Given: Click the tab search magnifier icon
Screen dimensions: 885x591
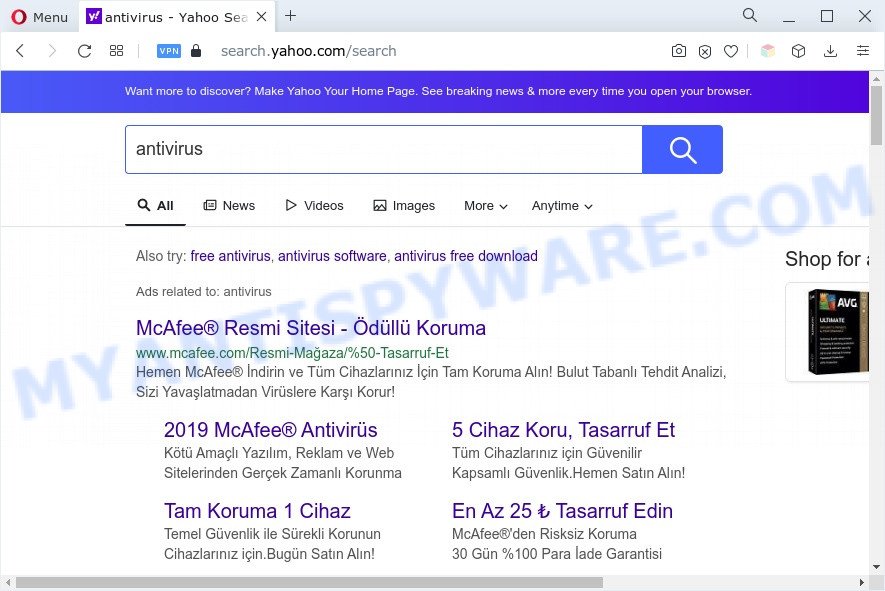Looking at the screenshot, I should point(750,15).
